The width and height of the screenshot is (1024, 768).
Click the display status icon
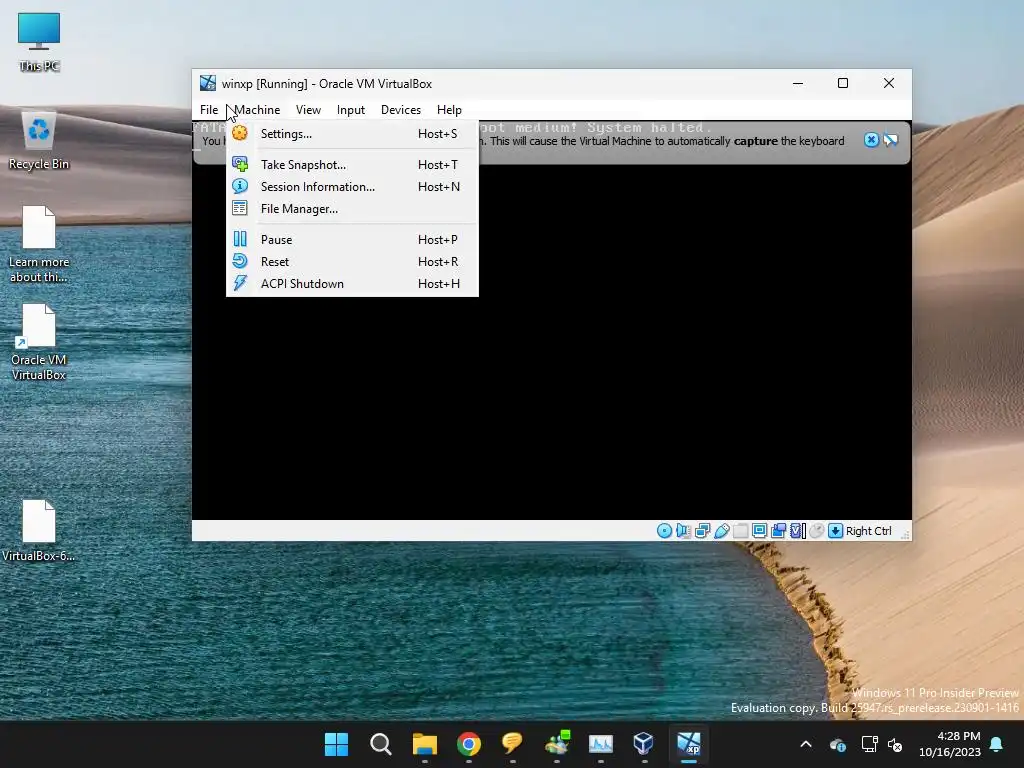[760, 531]
